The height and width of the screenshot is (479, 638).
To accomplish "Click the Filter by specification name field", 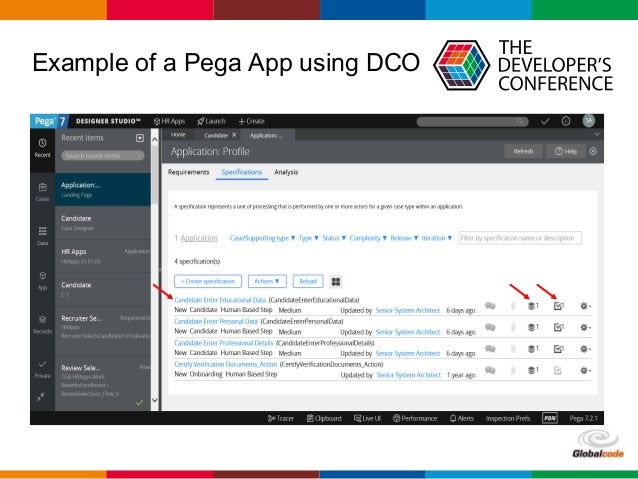I will (520, 238).
